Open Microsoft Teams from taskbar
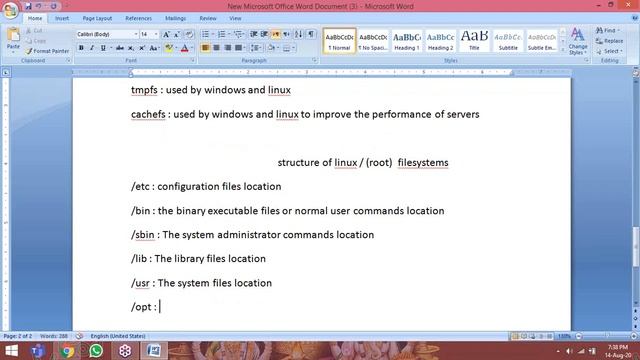This screenshot has height=360, width=640. tap(38, 351)
